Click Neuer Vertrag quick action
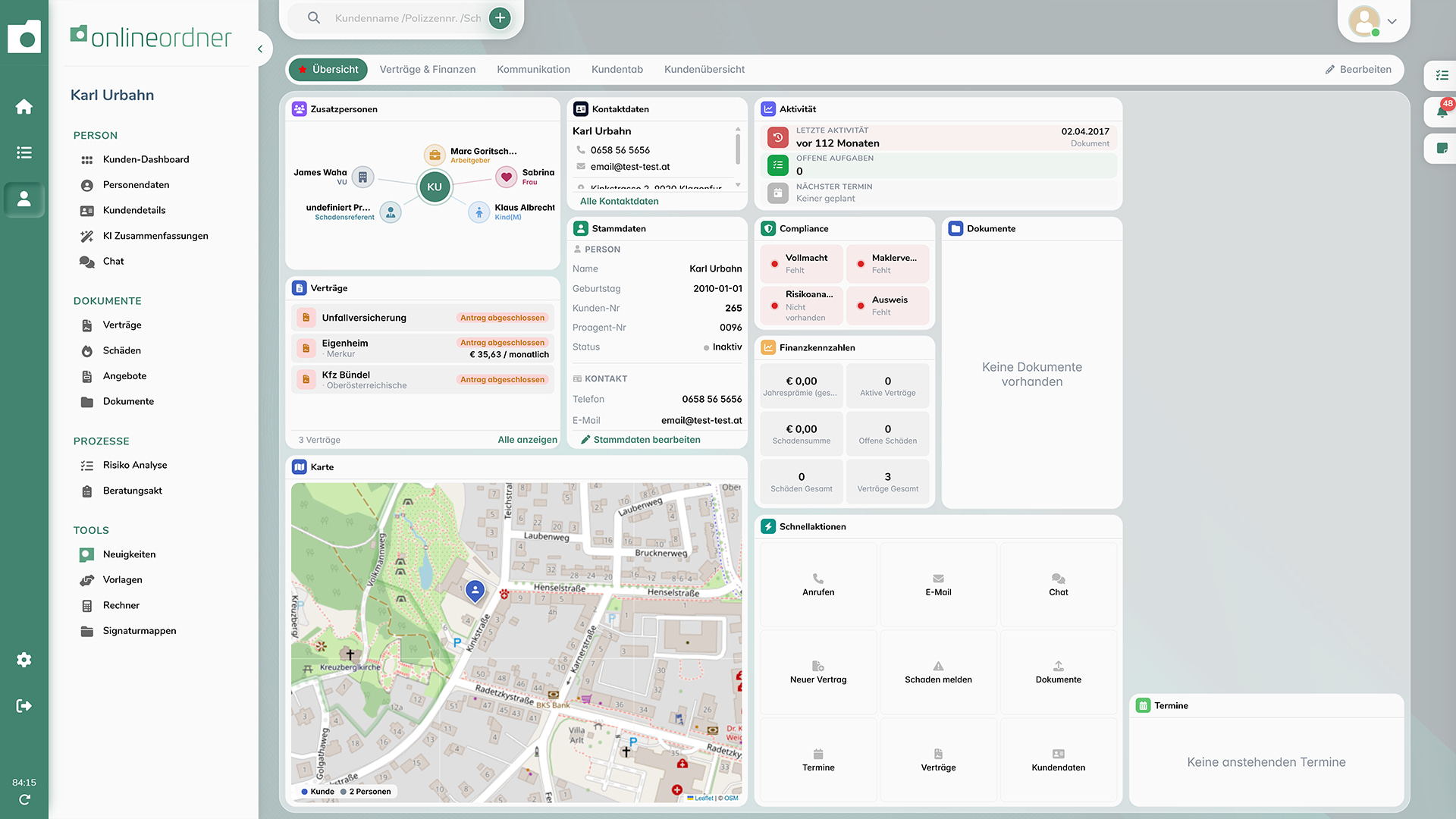1456x819 pixels. point(818,672)
